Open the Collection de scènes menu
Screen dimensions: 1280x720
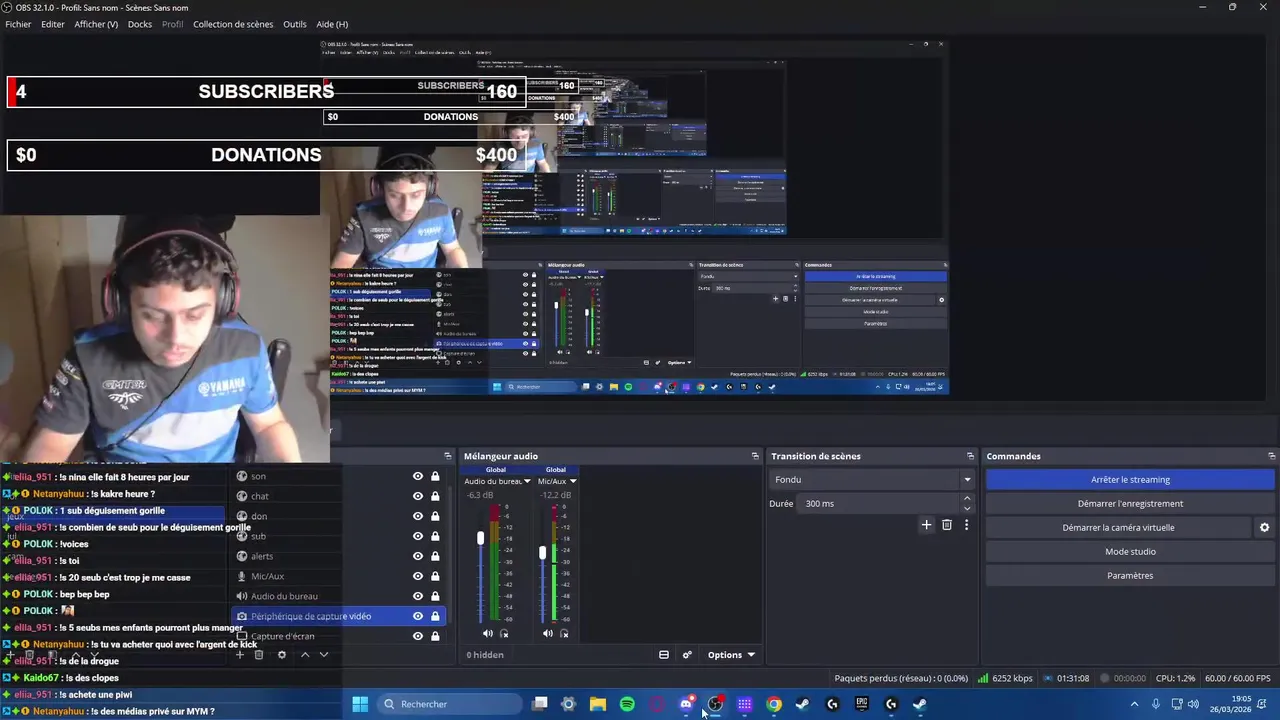click(x=233, y=24)
